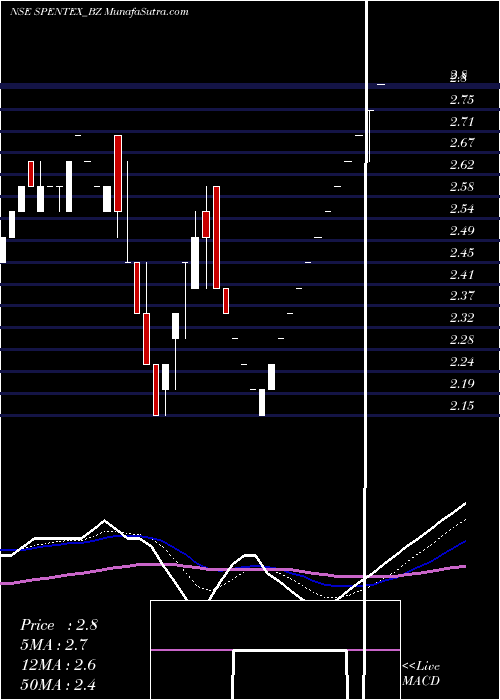The height and width of the screenshot is (700, 500).
Task: Click the 12MA : 2.6 readout
Action: (x=58, y=664)
